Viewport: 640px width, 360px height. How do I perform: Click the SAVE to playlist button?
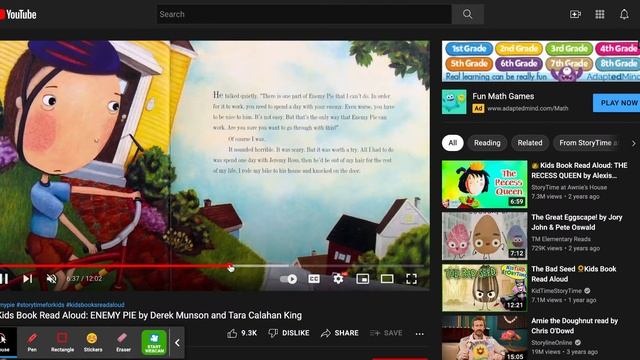tap(386, 333)
